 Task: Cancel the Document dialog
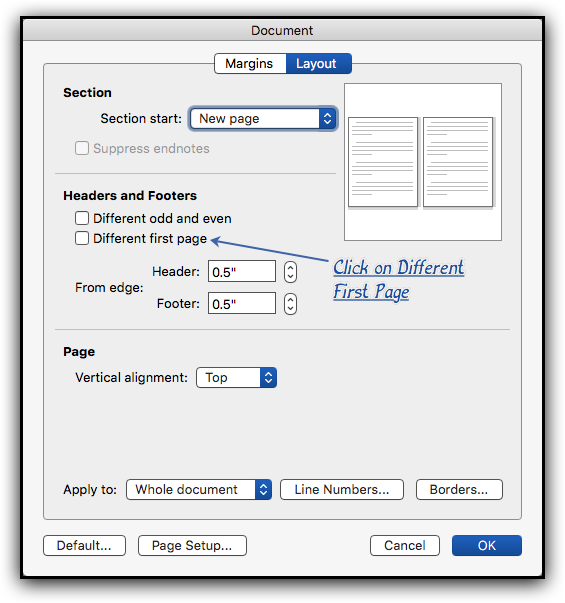click(405, 545)
